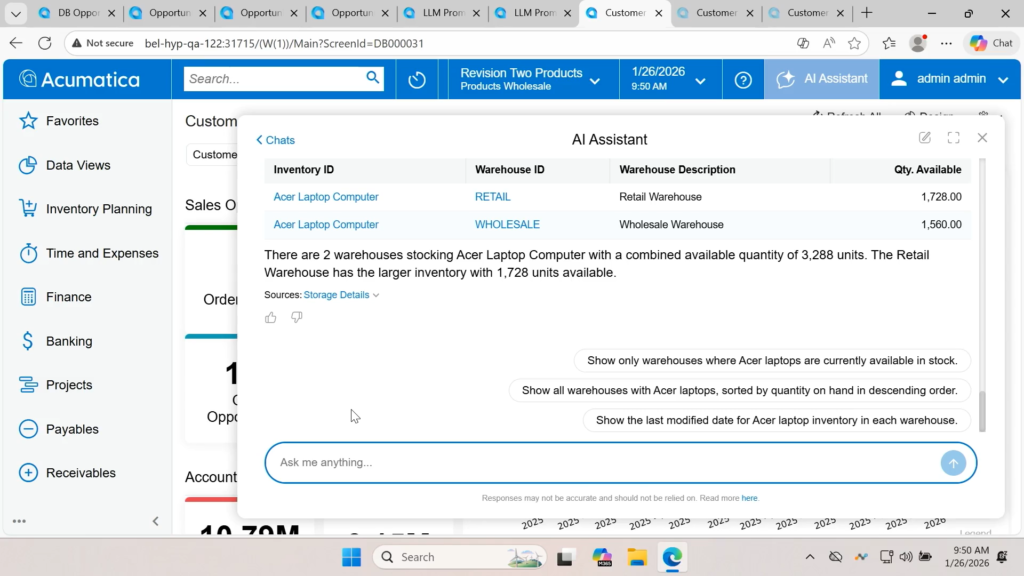Expand the AI Assistant panel to fullscreen
The width and height of the screenshot is (1024, 576).
953,138
